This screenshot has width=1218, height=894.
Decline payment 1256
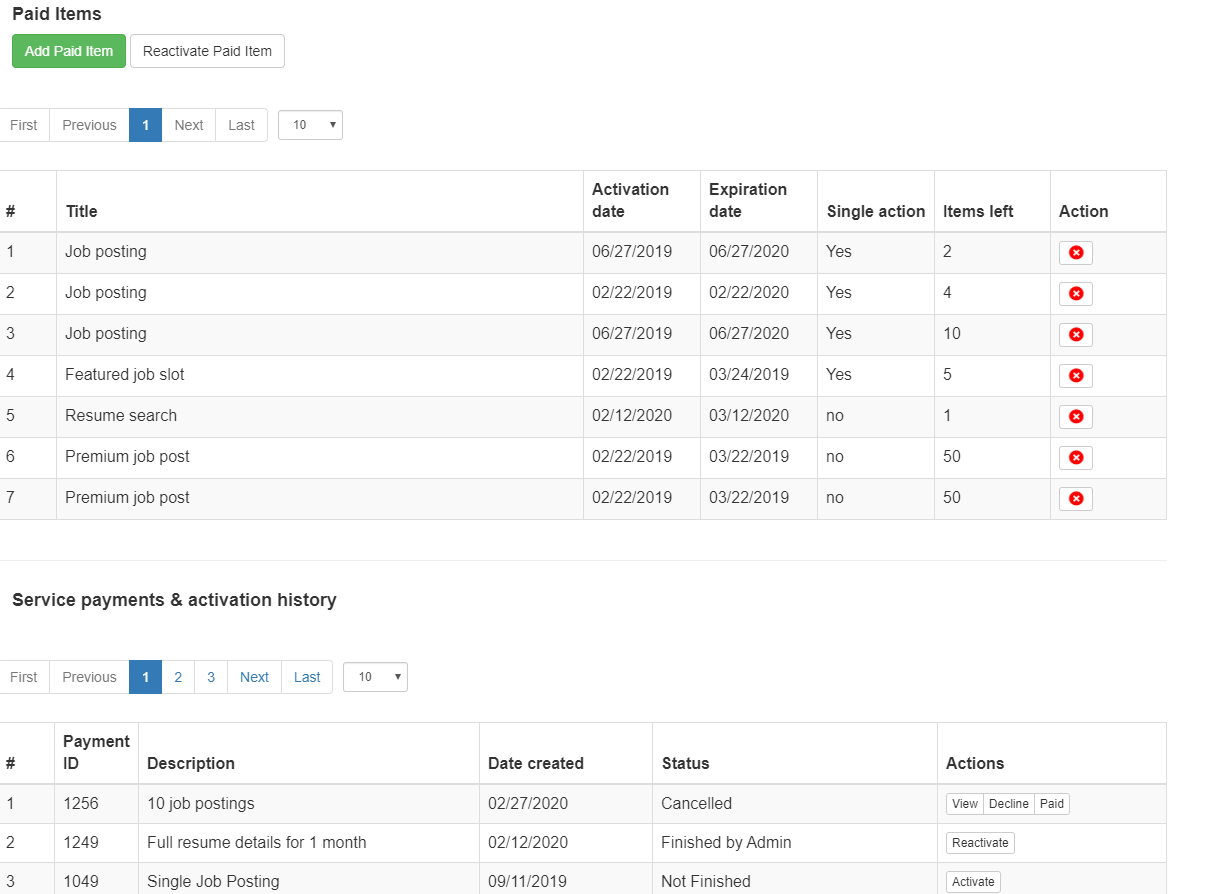1008,804
